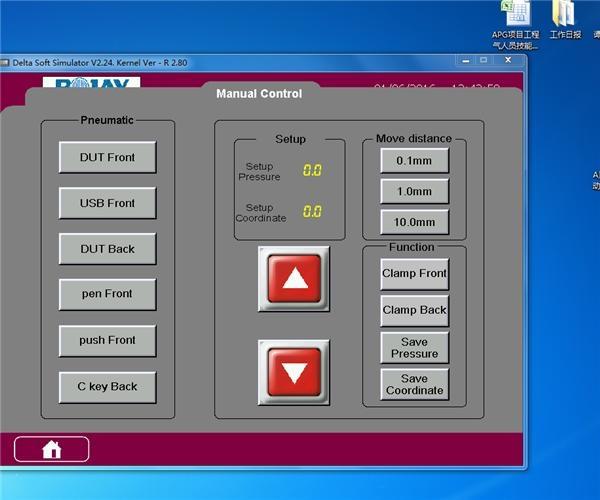
Task: Toggle the DUT Back pneumatic button
Action: (x=108, y=249)
